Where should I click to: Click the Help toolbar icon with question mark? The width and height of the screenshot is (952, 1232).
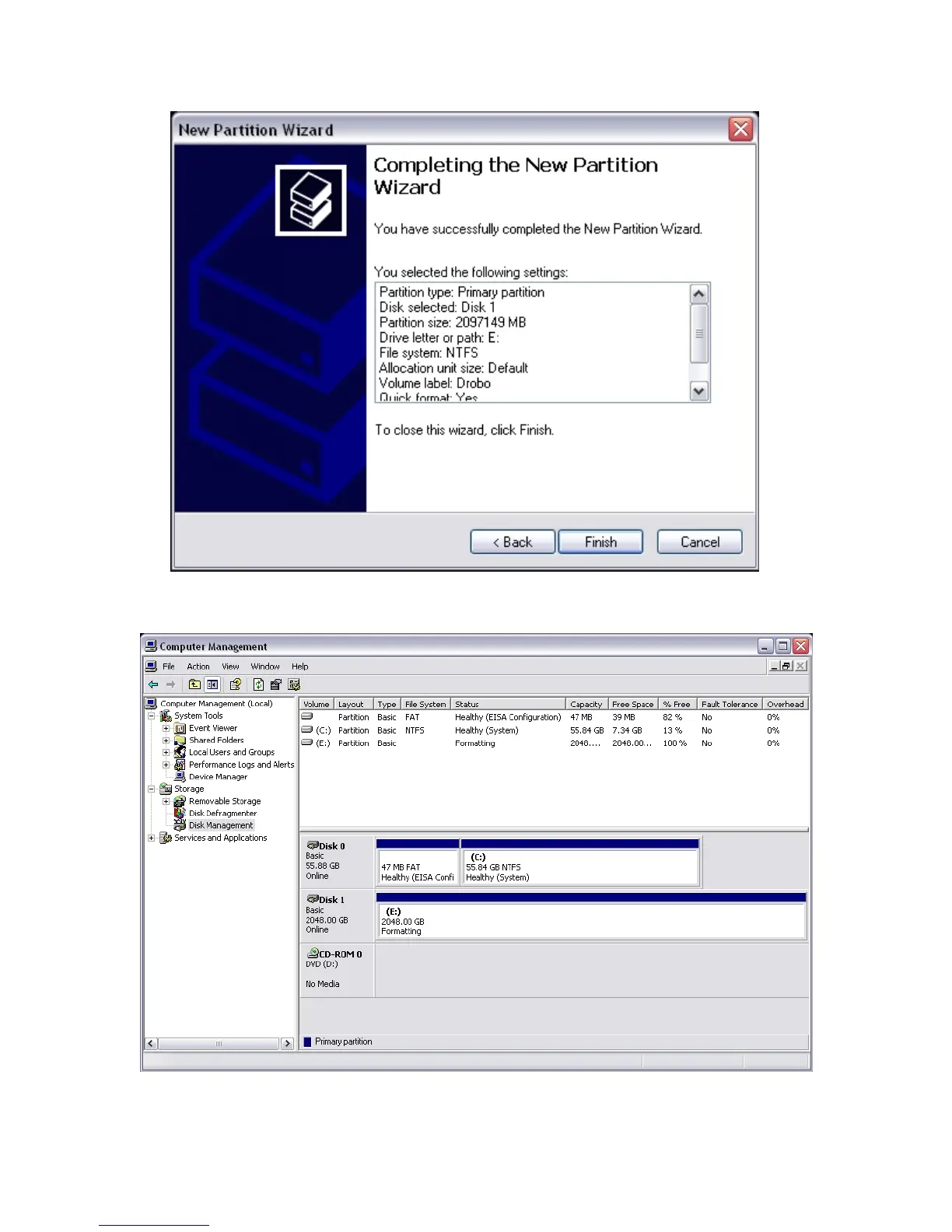[235, 684]
